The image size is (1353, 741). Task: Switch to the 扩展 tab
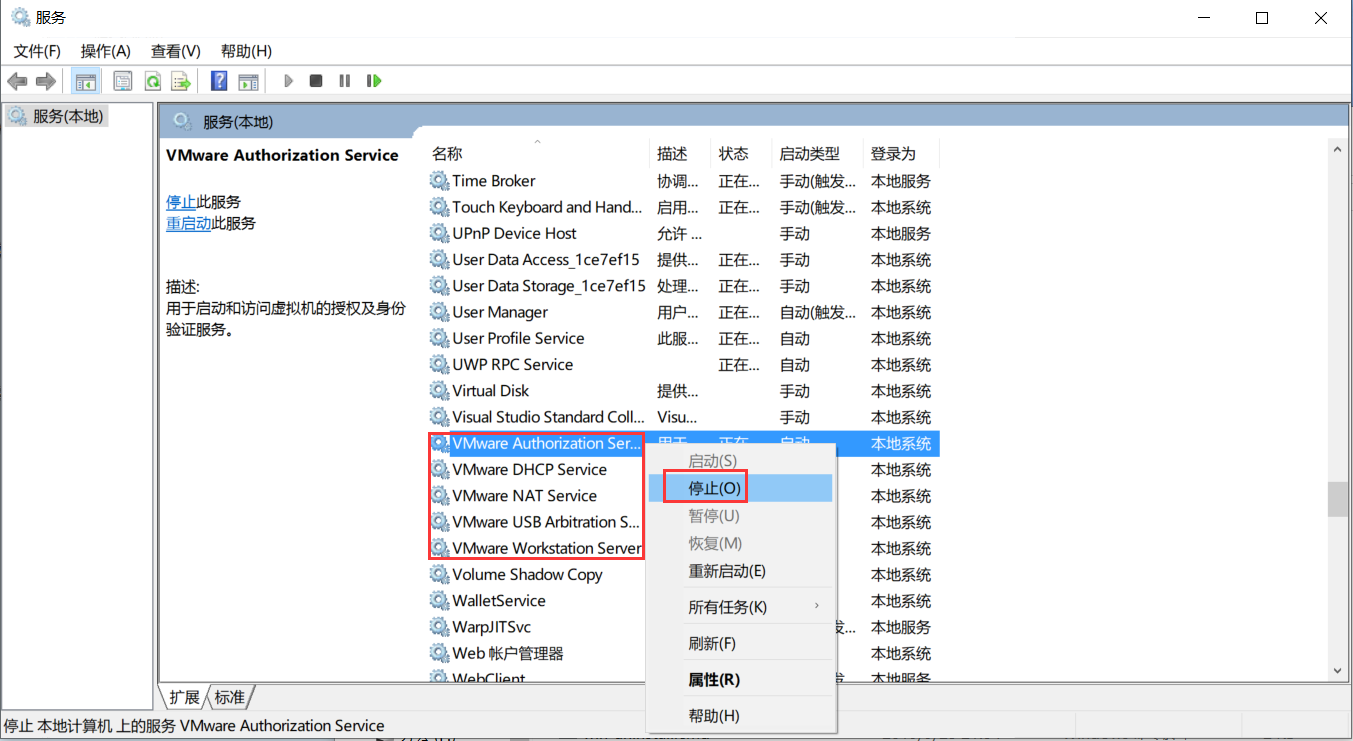(184, 697)
